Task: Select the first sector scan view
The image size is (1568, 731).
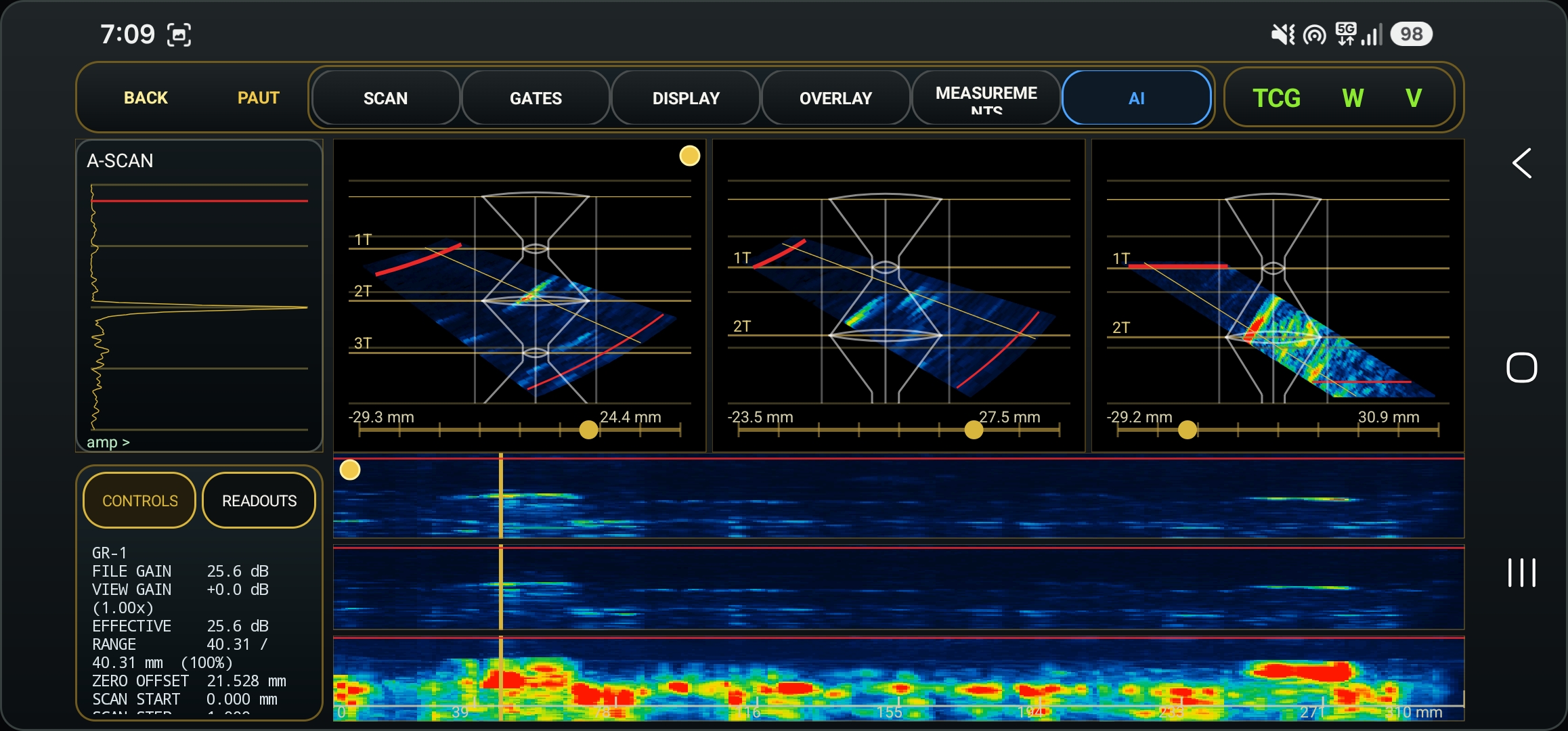Action: coord(519,296)
